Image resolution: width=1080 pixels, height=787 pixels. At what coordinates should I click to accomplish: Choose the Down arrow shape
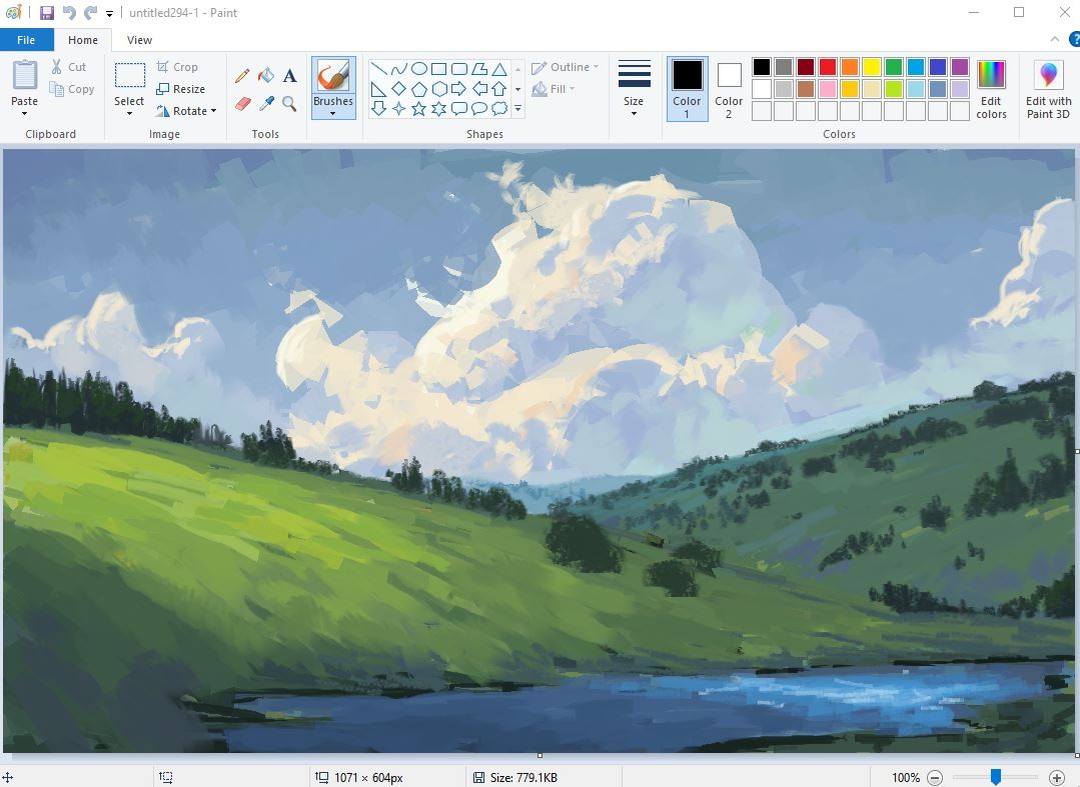click(378, 109)
